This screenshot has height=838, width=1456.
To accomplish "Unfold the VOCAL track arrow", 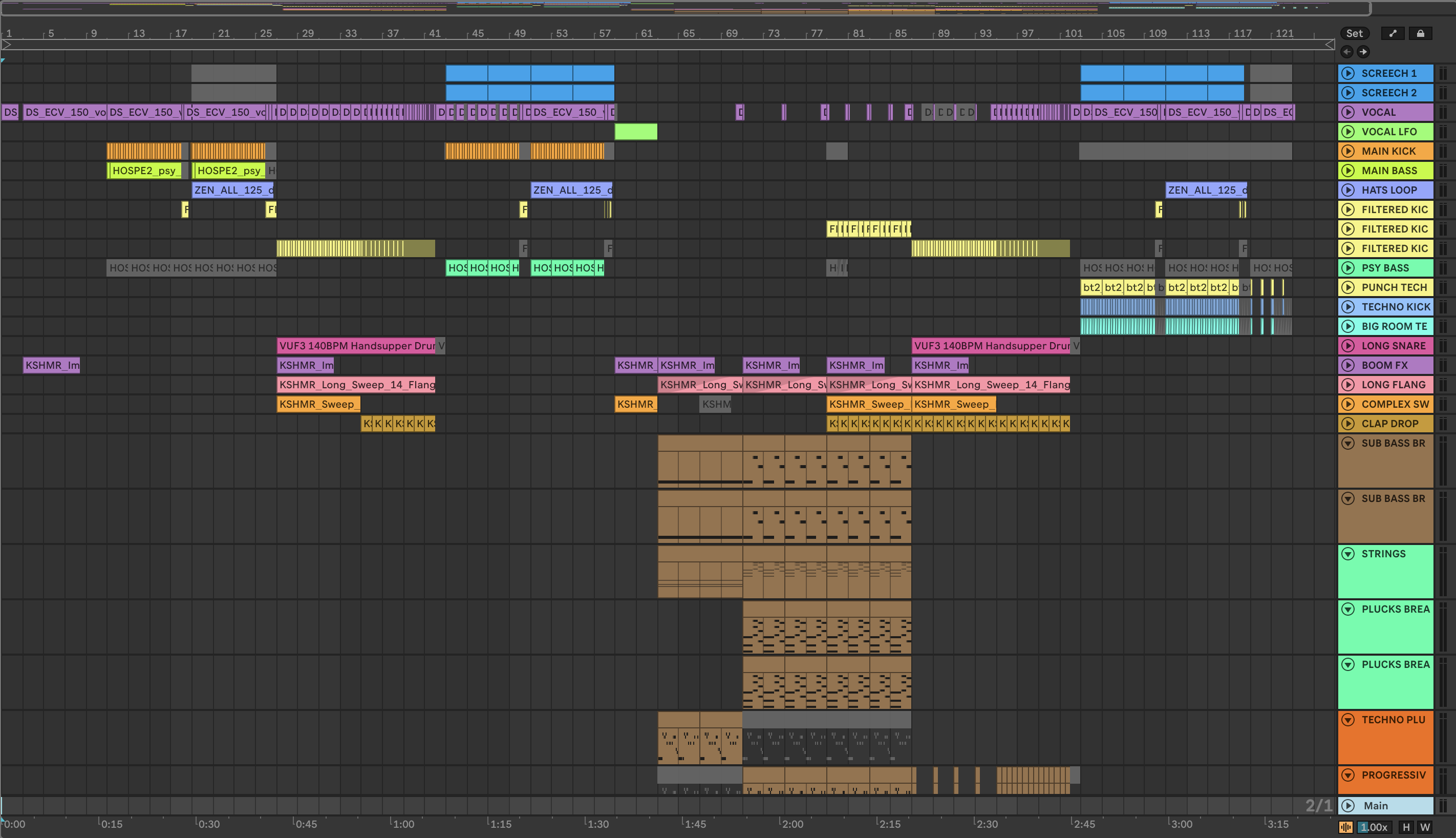I will click(1348, 112).
